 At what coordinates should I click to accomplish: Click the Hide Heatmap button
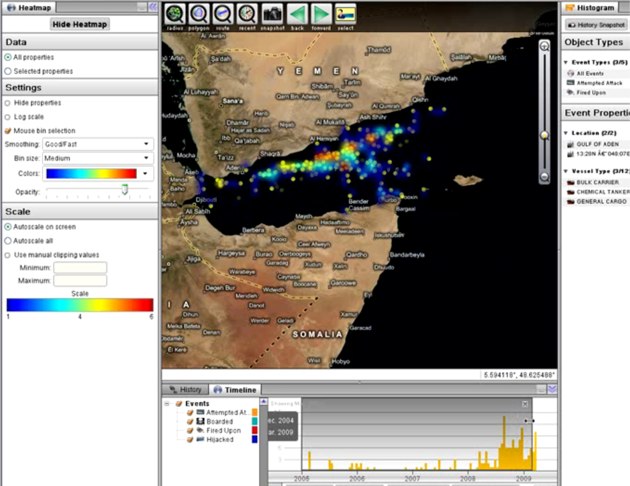(x=79, y=24)
